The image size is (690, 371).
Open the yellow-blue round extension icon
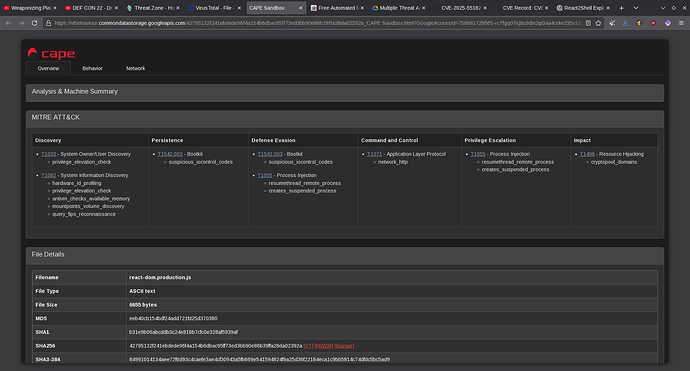639,23
